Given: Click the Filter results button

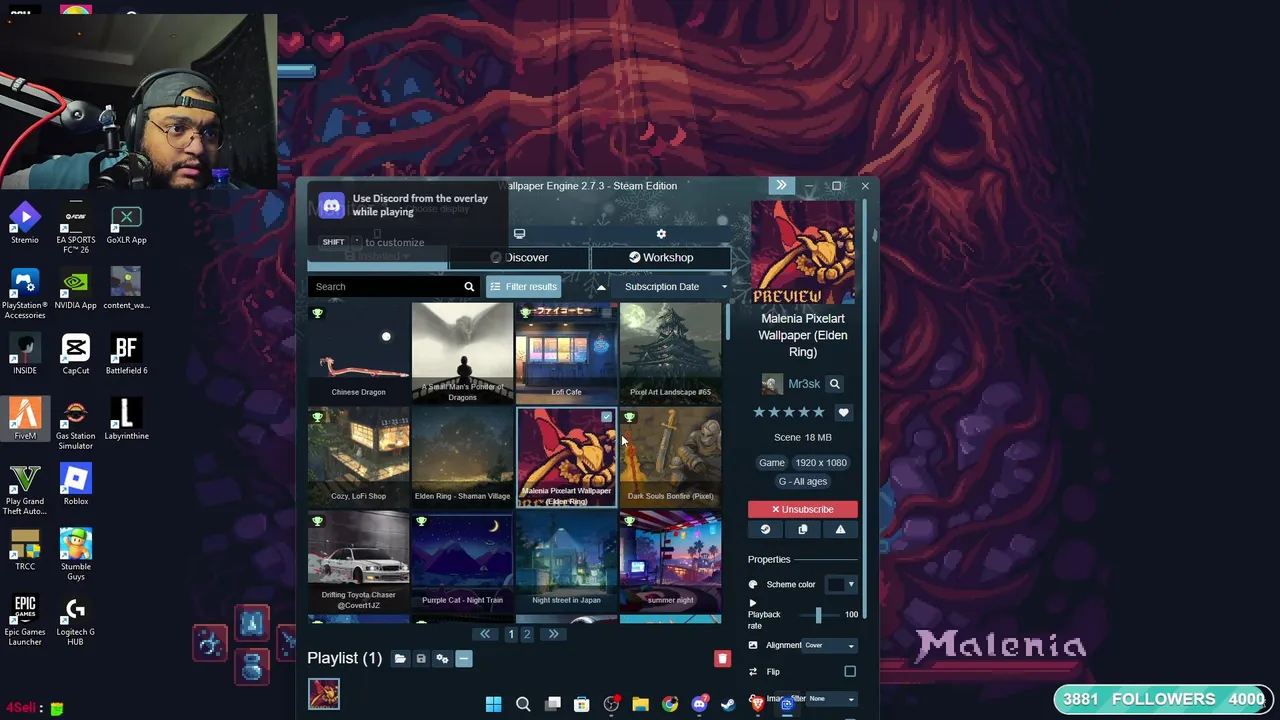Looking at the screenshot, I should coord(523,286).
